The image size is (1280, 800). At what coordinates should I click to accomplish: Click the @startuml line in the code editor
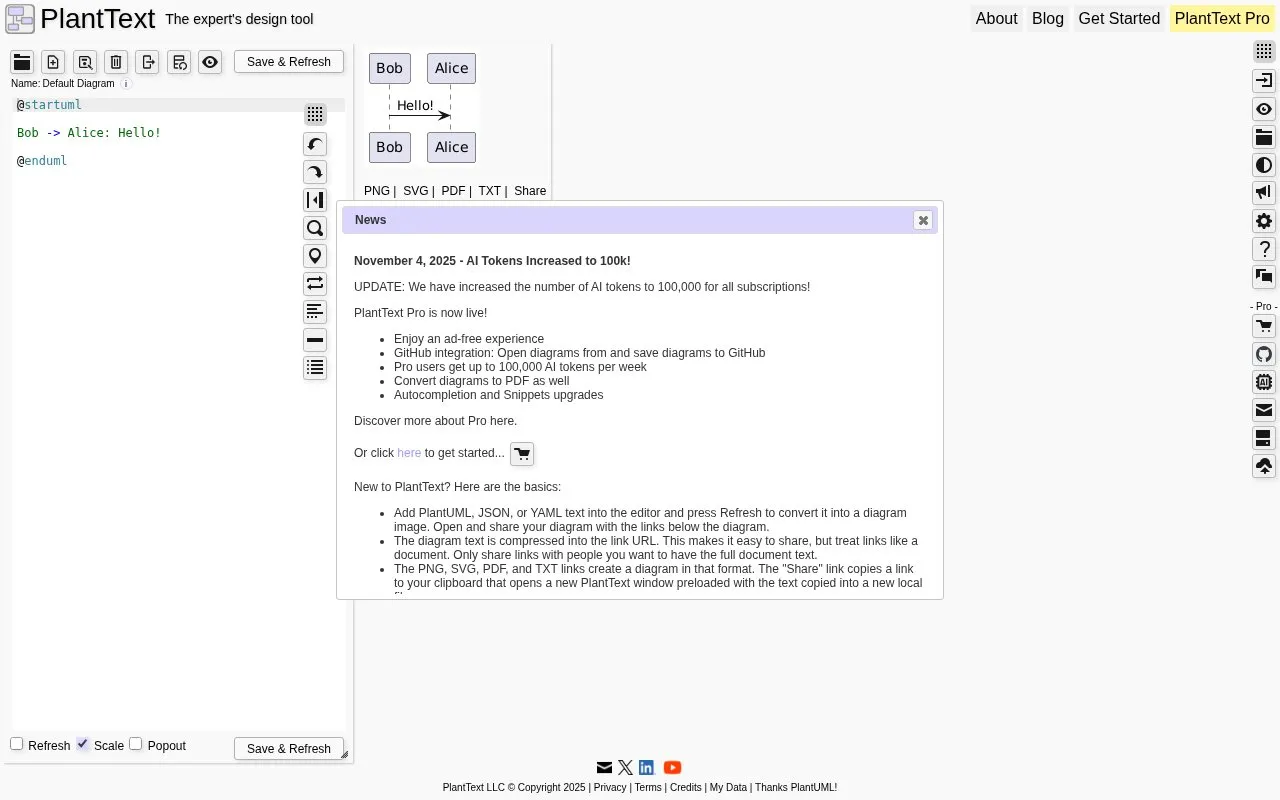coord(179,105)
